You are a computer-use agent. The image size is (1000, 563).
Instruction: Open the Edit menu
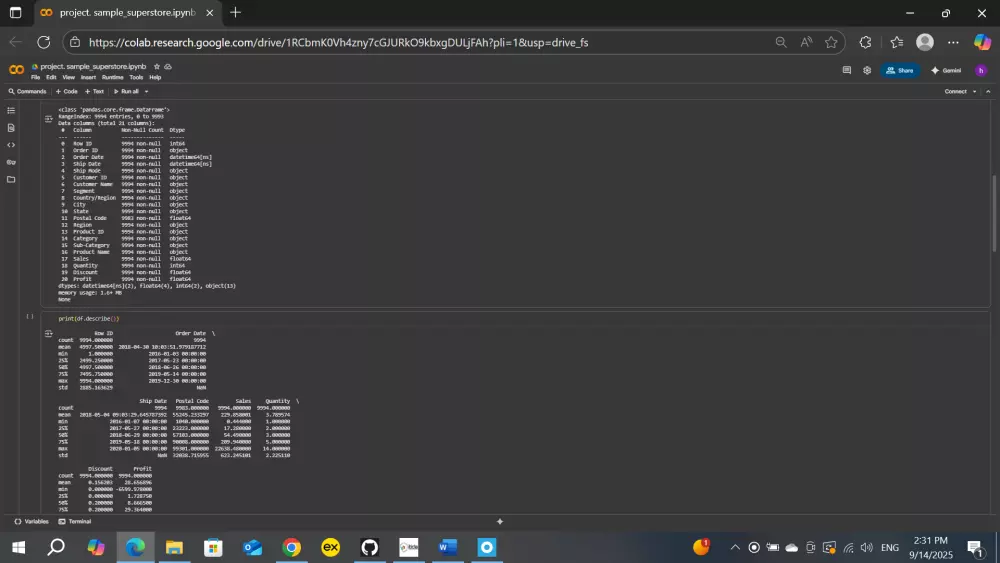(x=51, y=77)
